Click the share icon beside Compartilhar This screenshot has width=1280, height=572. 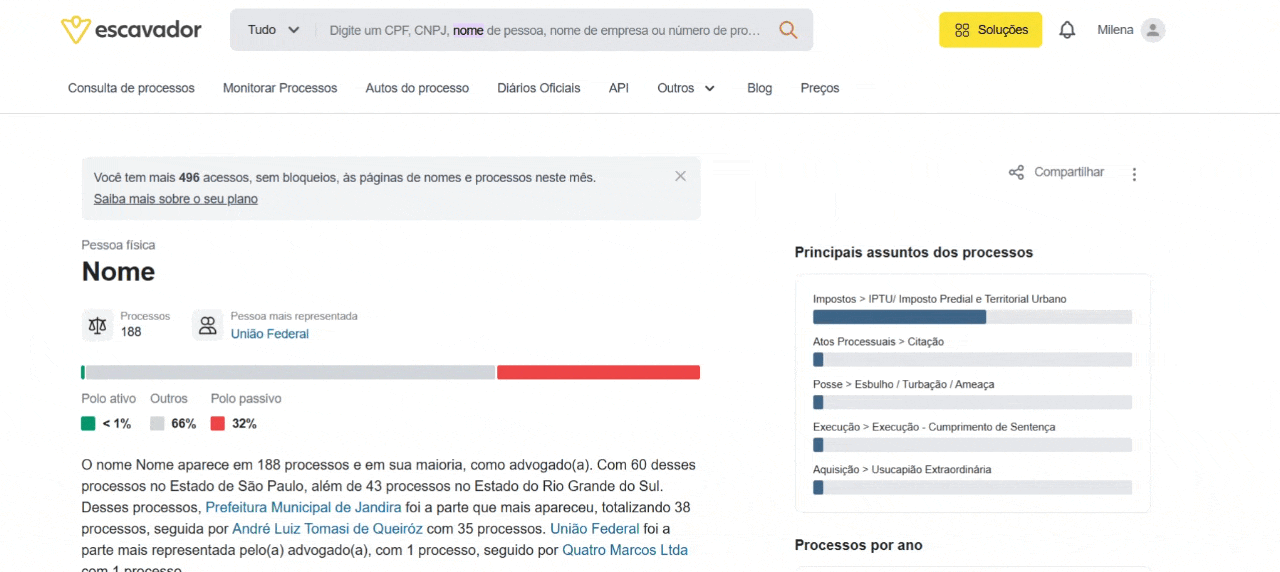coord(1016,172)
